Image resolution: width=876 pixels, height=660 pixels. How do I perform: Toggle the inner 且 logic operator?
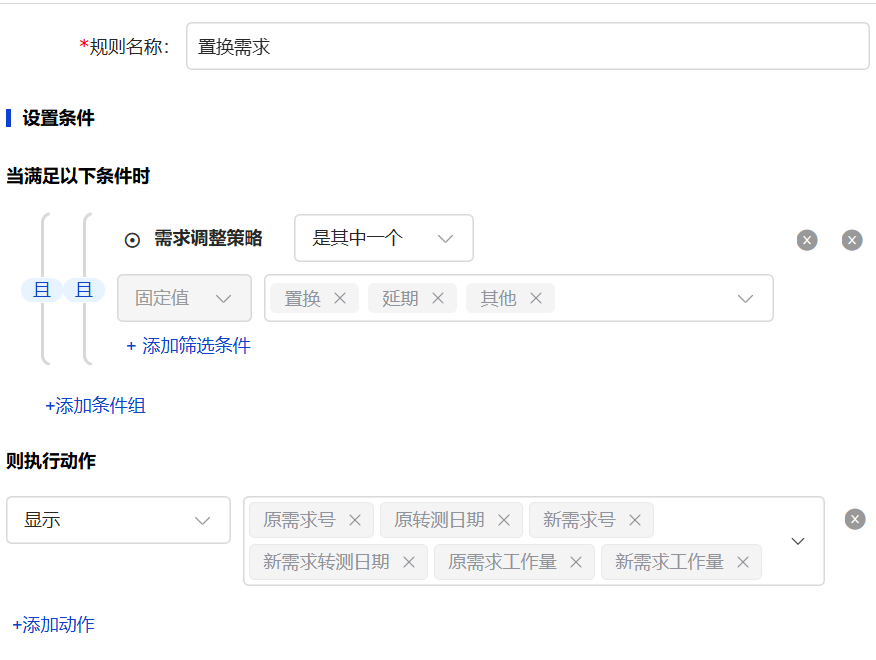tap(84, 290)
